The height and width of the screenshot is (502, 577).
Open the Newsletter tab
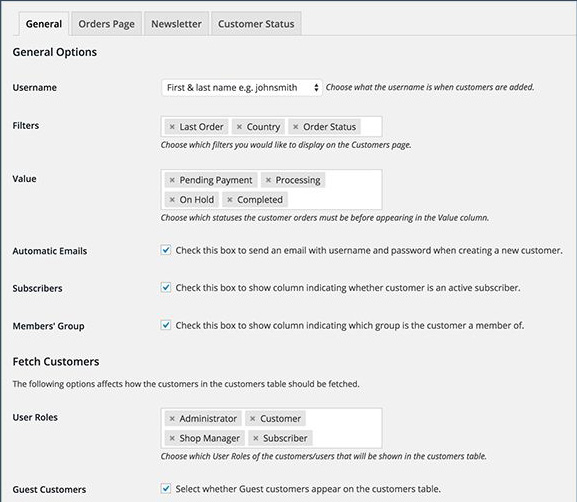click(x=176, y=24)
